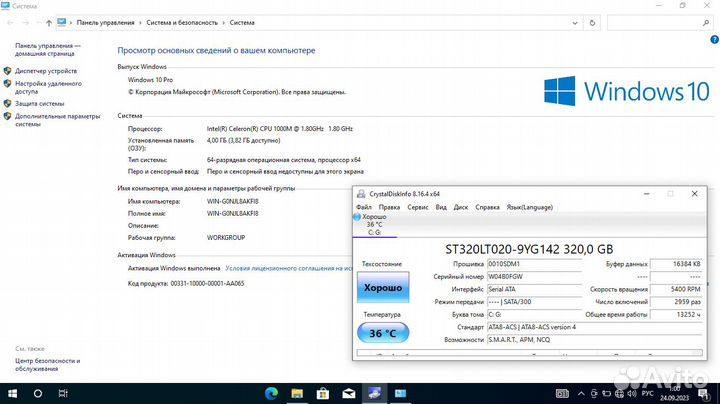Open the Windows Start menu
This screenshot has height=404, width=720.
coord(12,393)
